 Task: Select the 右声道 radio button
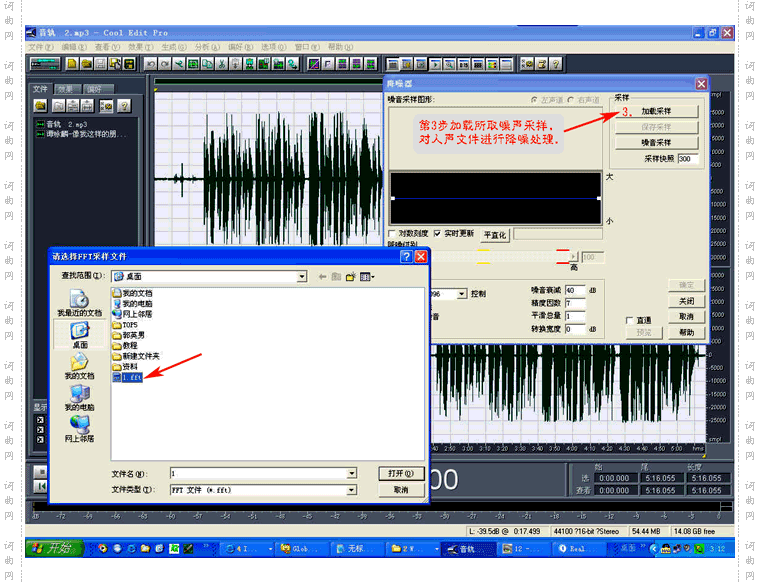(571, 100)
